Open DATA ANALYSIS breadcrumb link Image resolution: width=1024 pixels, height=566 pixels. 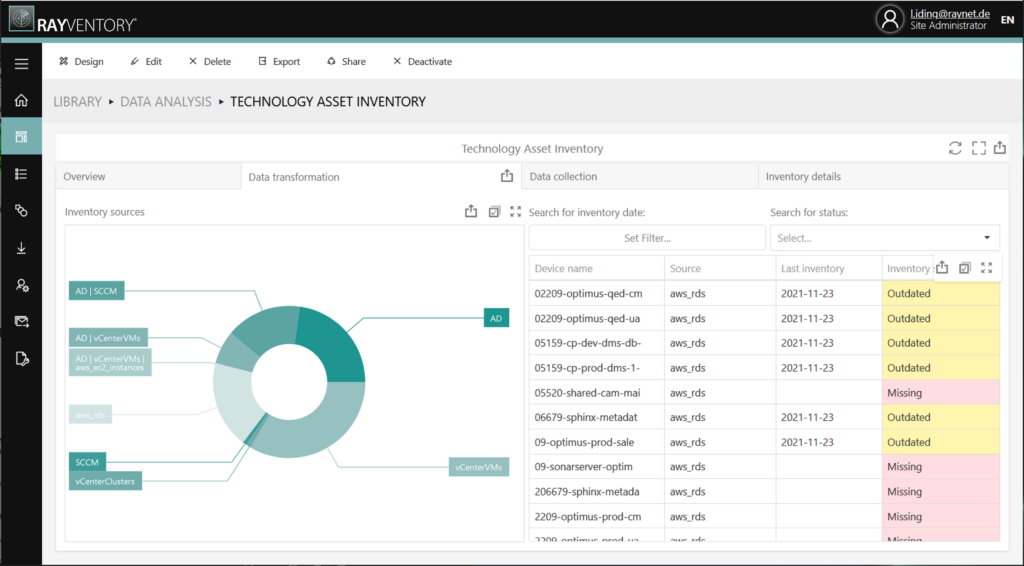tap(166, 102)
